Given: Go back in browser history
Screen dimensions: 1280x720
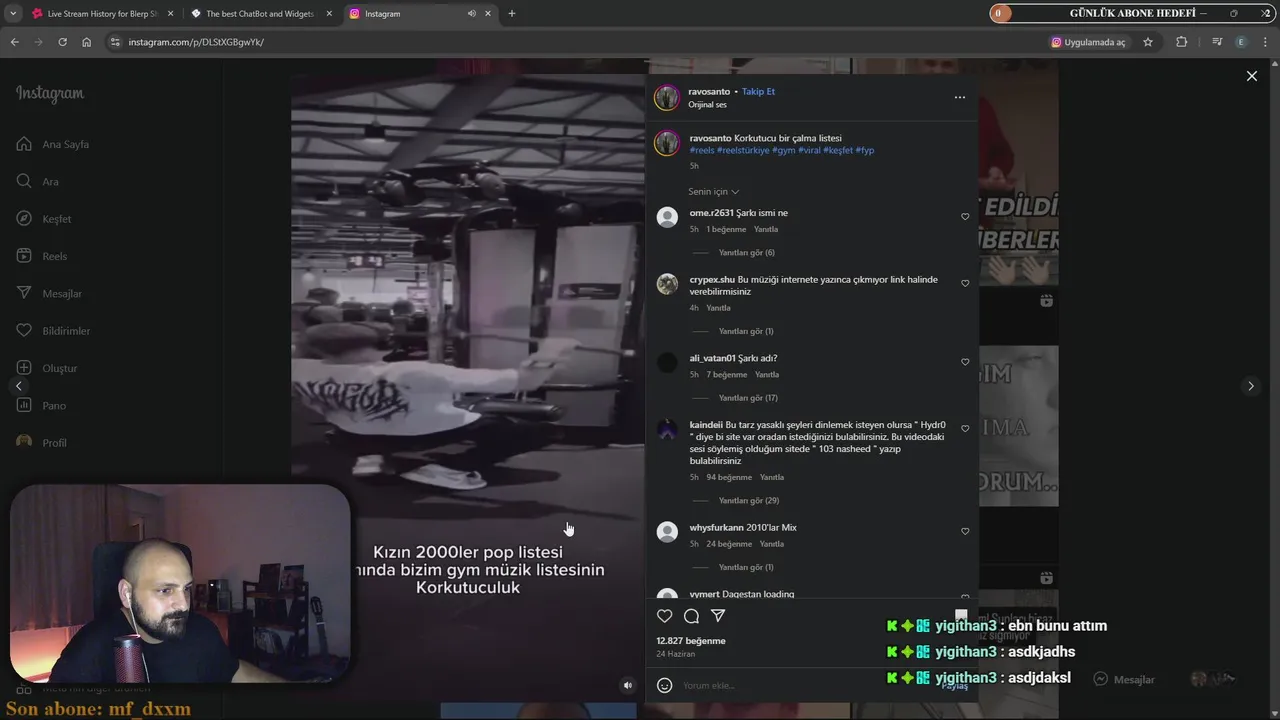Looking at the screenshot, I should click(x=14, y=42).
